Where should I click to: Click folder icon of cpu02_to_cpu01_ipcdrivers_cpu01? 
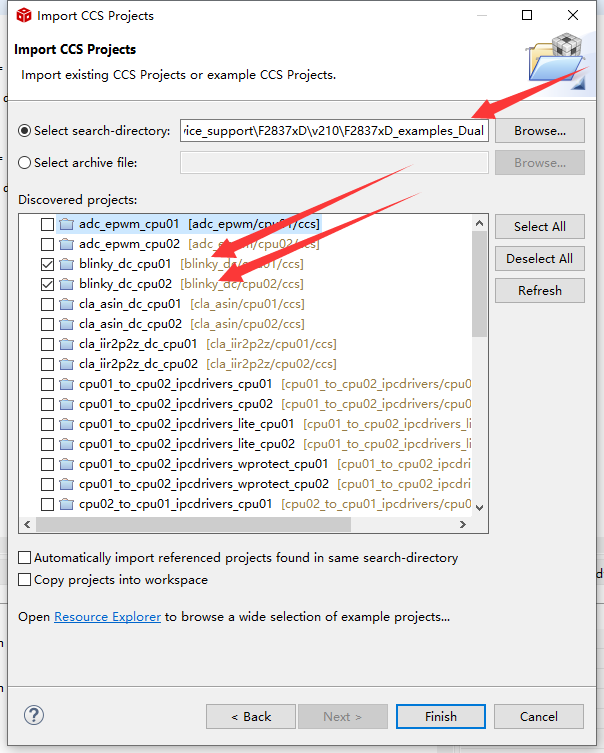click(66, 504)
